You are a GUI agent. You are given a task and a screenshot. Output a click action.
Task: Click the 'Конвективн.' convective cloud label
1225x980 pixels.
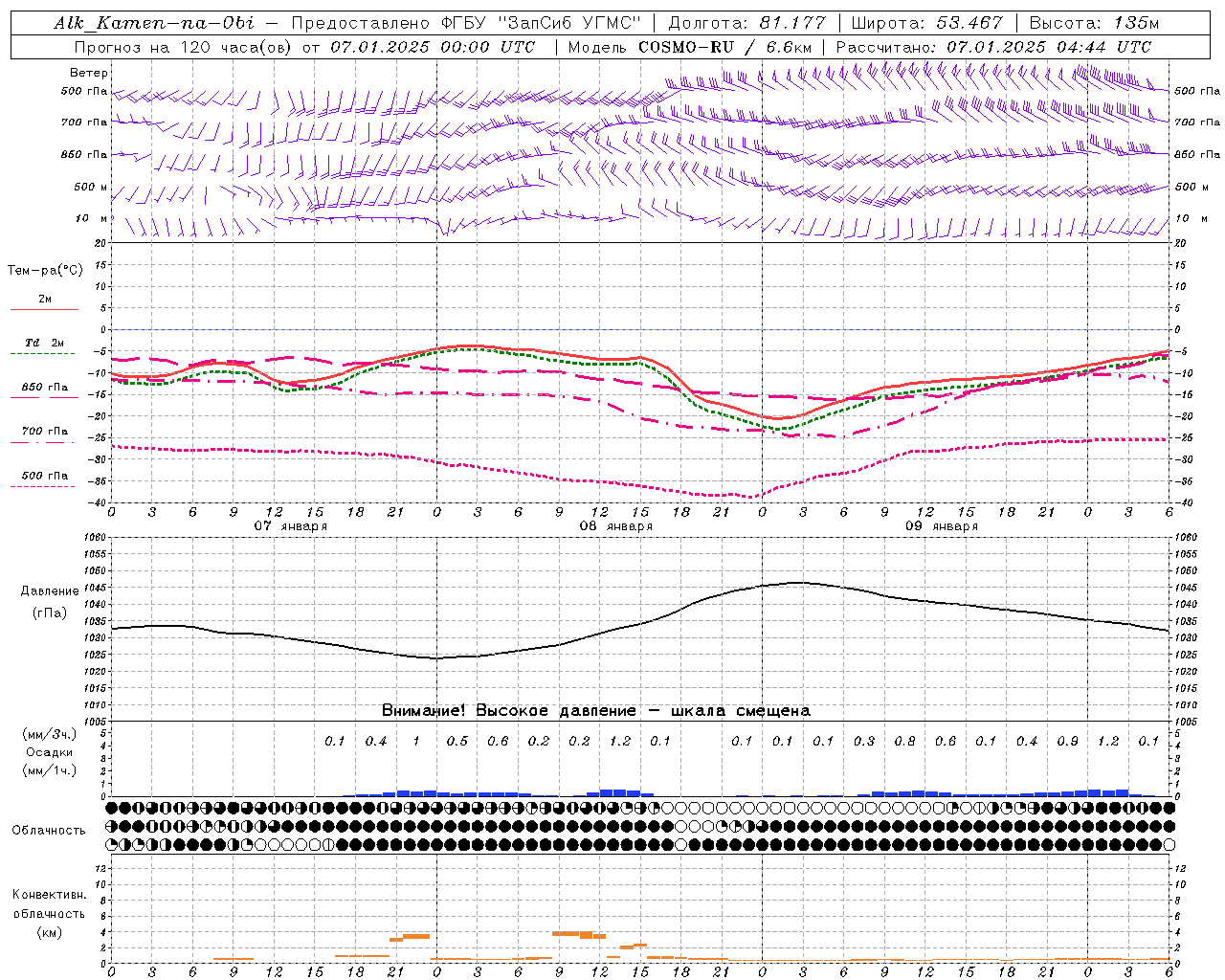click(50, 895)
